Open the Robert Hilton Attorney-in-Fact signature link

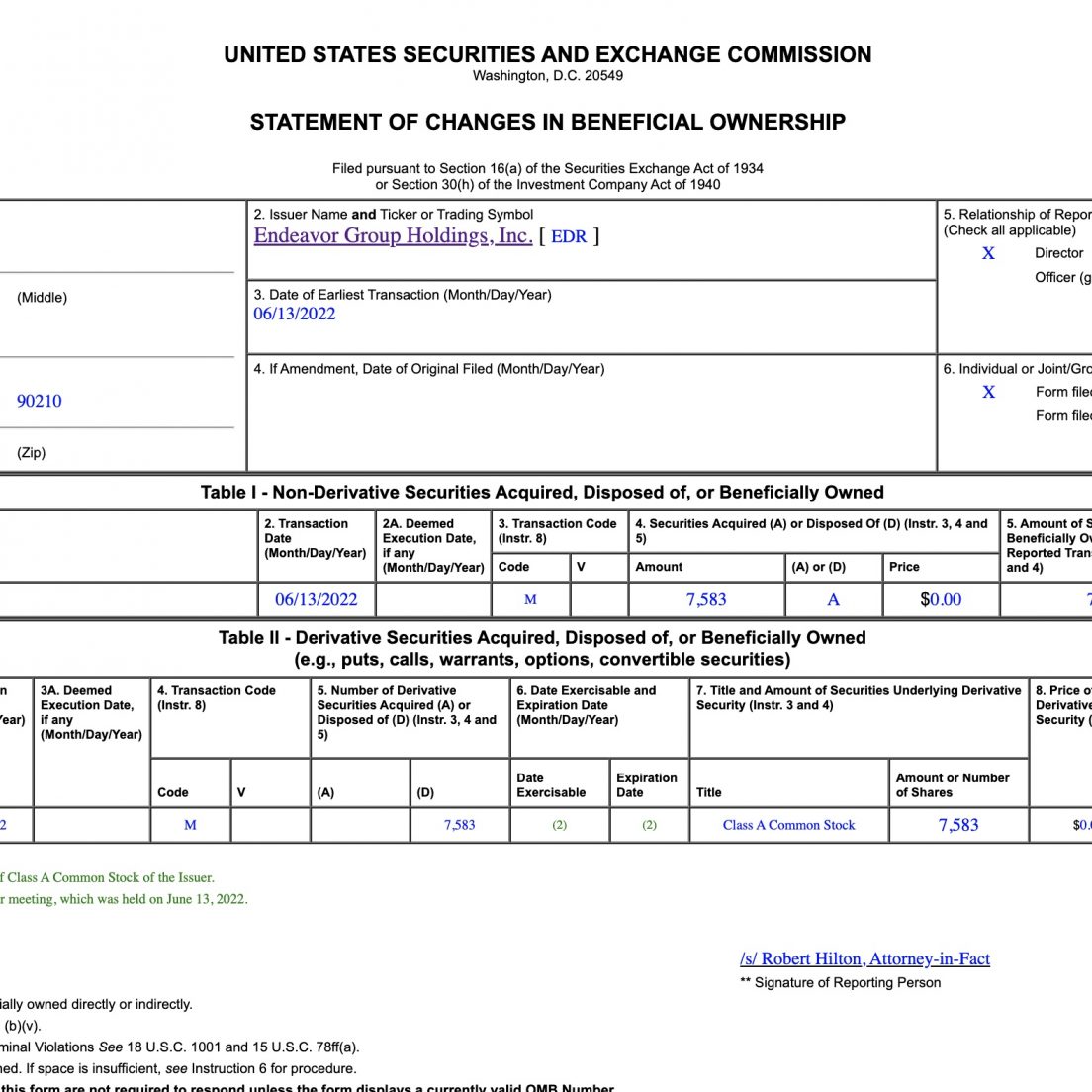[864, 959]
